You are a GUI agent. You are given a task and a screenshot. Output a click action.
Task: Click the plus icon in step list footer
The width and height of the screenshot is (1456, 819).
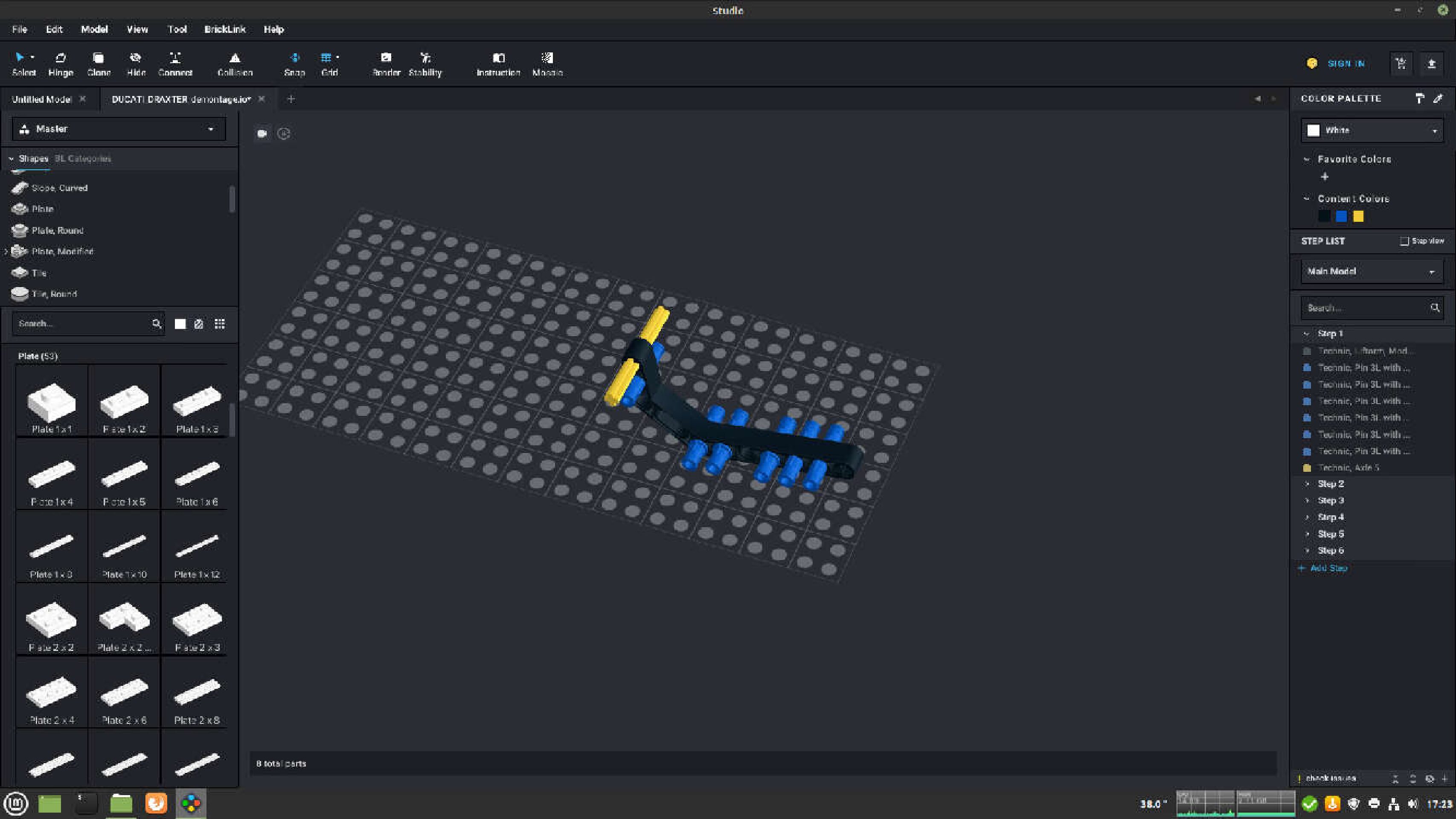pos(1445,779)
